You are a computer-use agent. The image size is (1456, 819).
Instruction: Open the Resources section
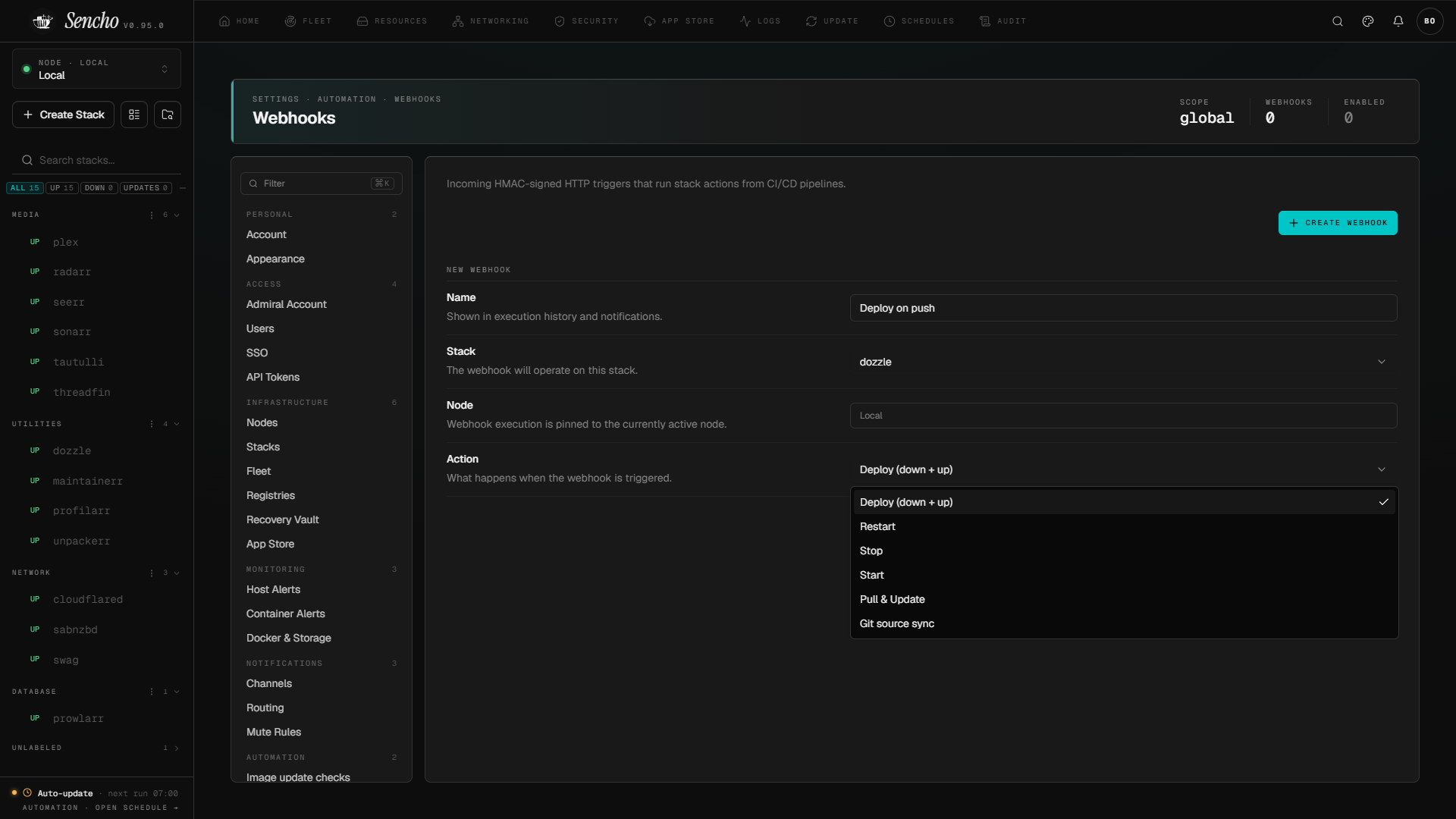(x=392, y=21)
